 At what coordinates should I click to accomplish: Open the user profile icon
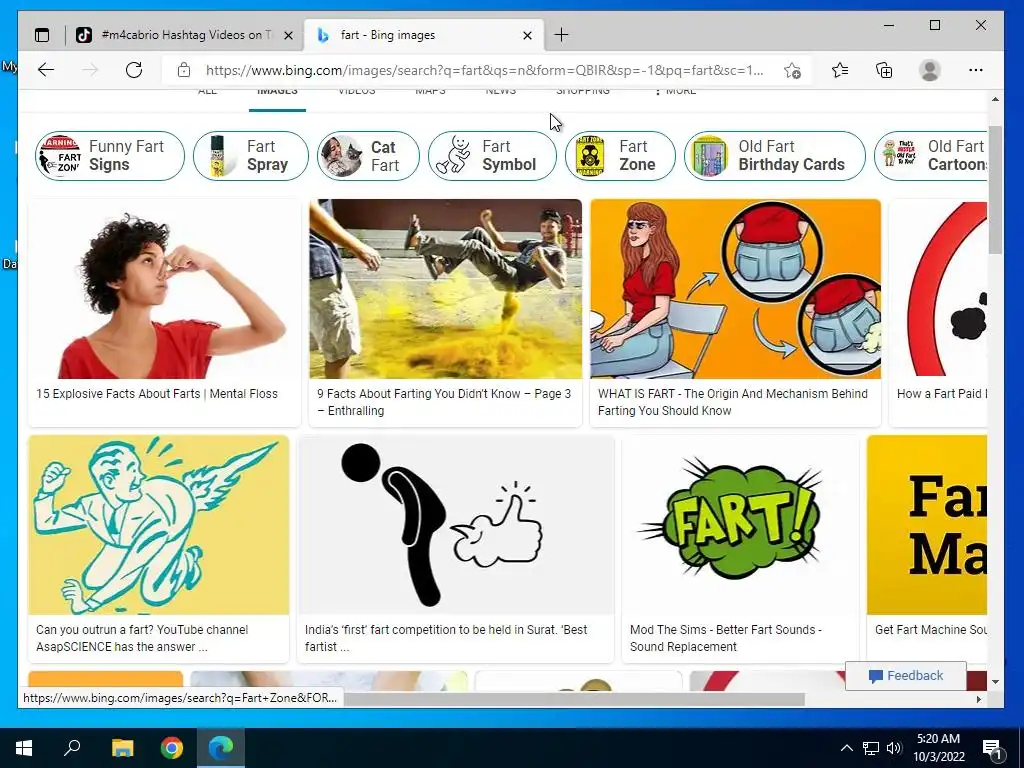[929, 70]
